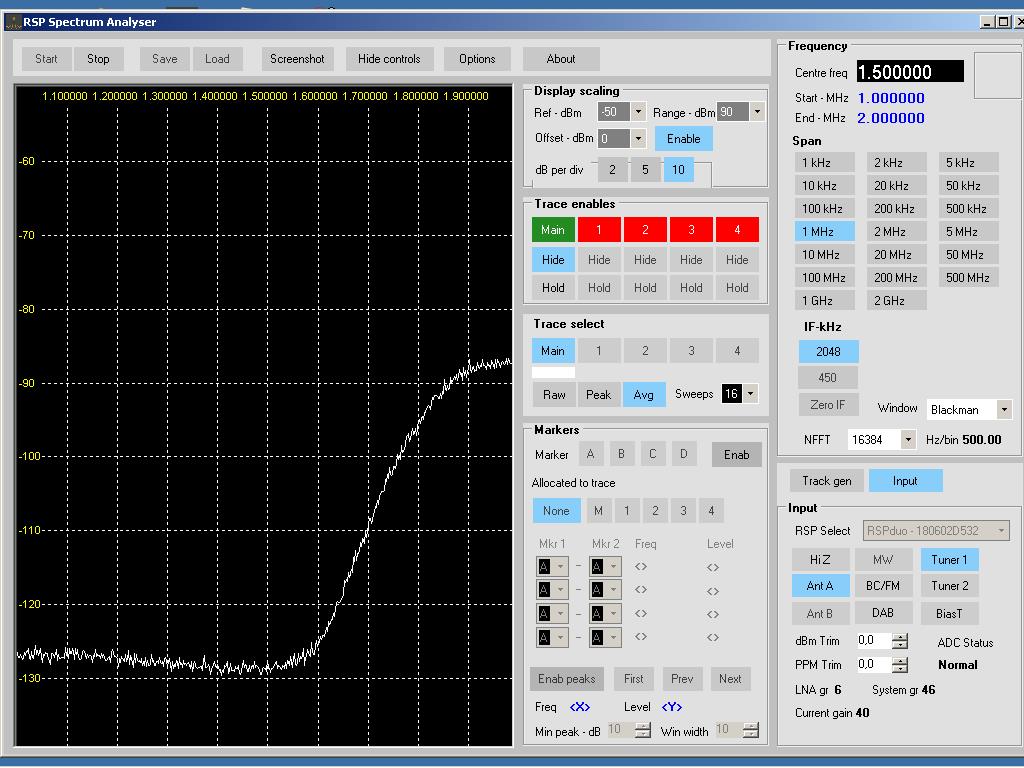Select the Hi Z input
This screenshot has height=768, width=1024.
pos(820,560)
